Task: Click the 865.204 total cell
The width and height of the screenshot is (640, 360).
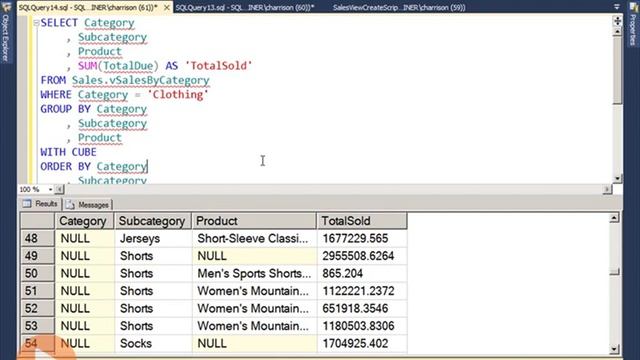Action: [x=362, y=273]
